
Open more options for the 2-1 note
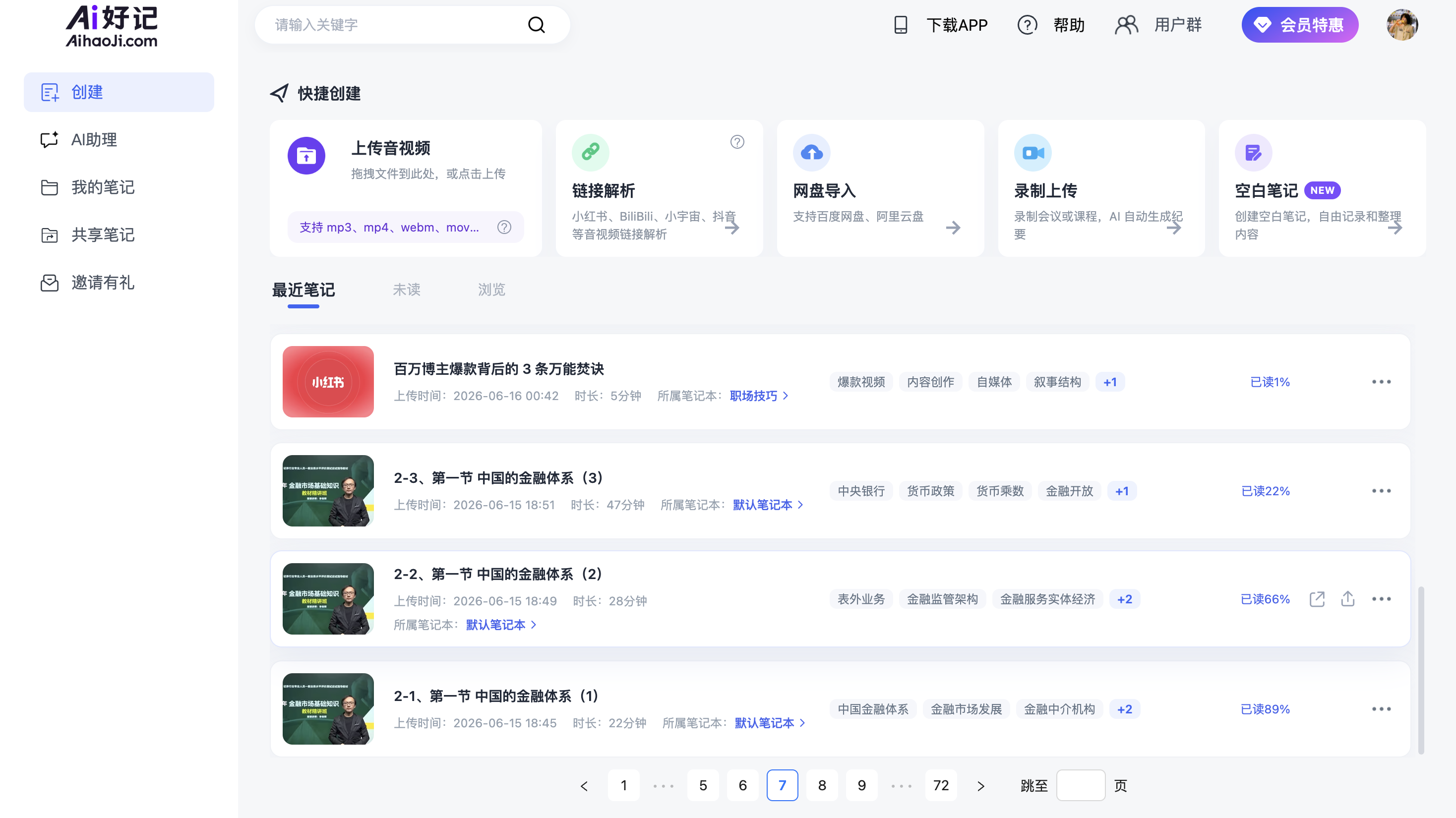click(x=1382, y=709)
